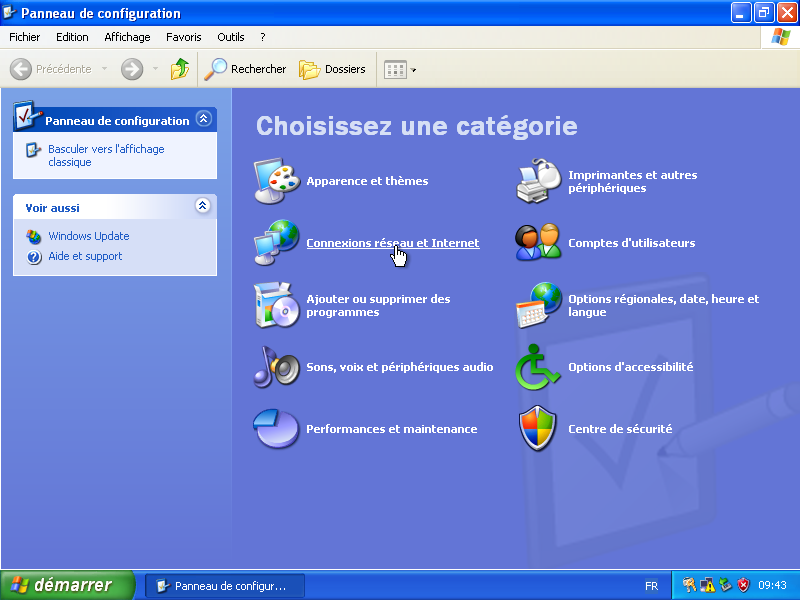Click Ajouter ou supprimer des programmes link
This screenshot has height=600, width=800.
[x=378, y=306]
